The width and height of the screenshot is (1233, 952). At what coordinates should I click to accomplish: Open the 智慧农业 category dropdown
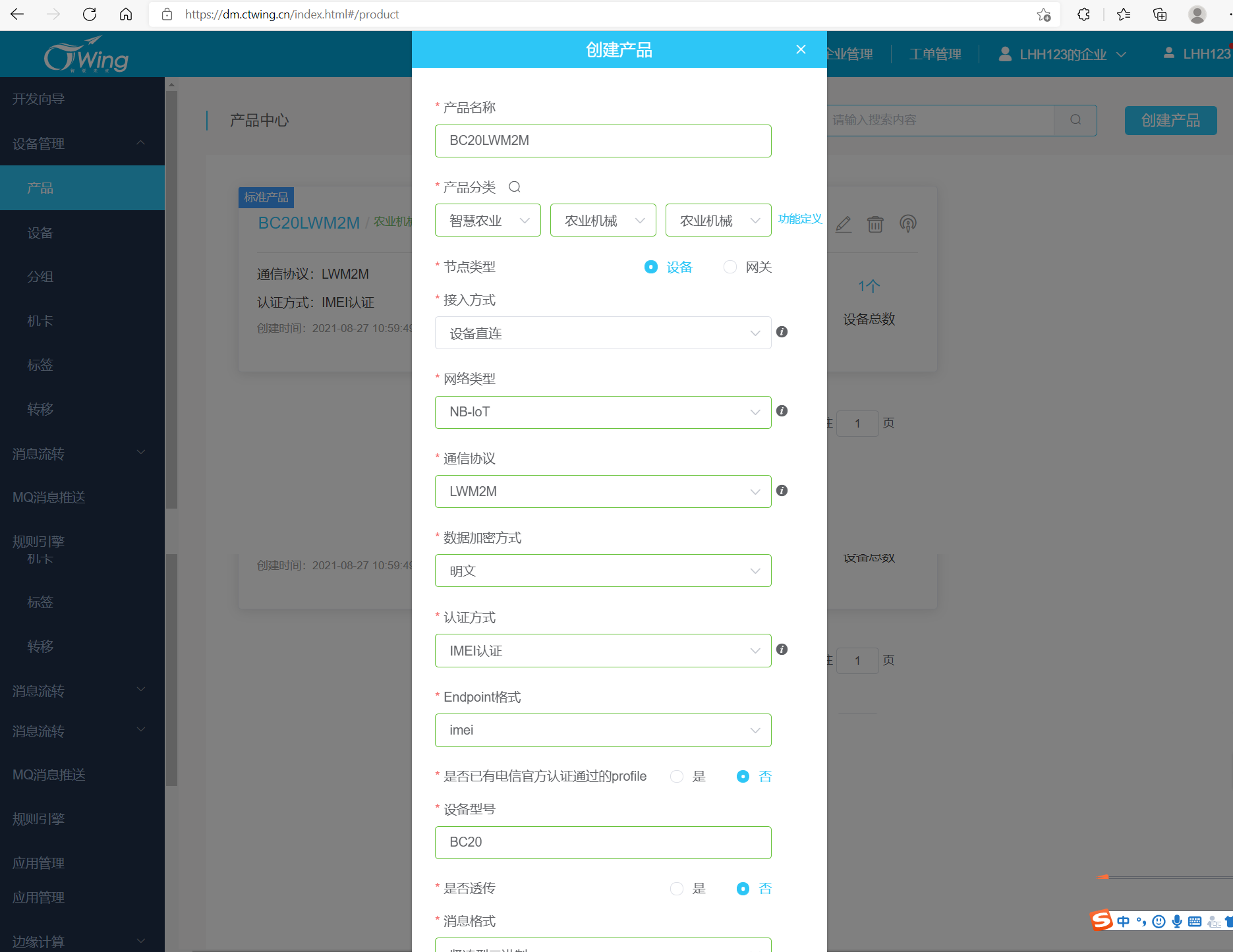pyautogui.click(x=488, y=220)
